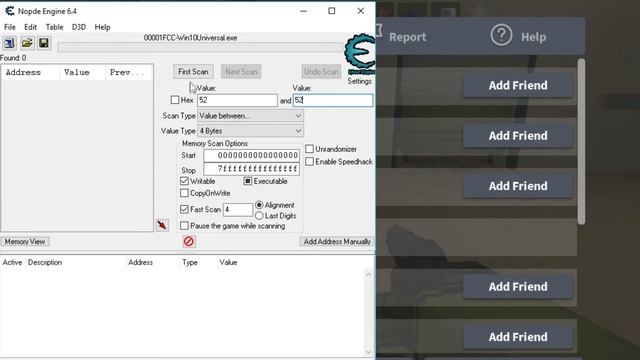The image size is (640, 360).
Task: Click the Fast Scan alignment value field
Action: 238,209
